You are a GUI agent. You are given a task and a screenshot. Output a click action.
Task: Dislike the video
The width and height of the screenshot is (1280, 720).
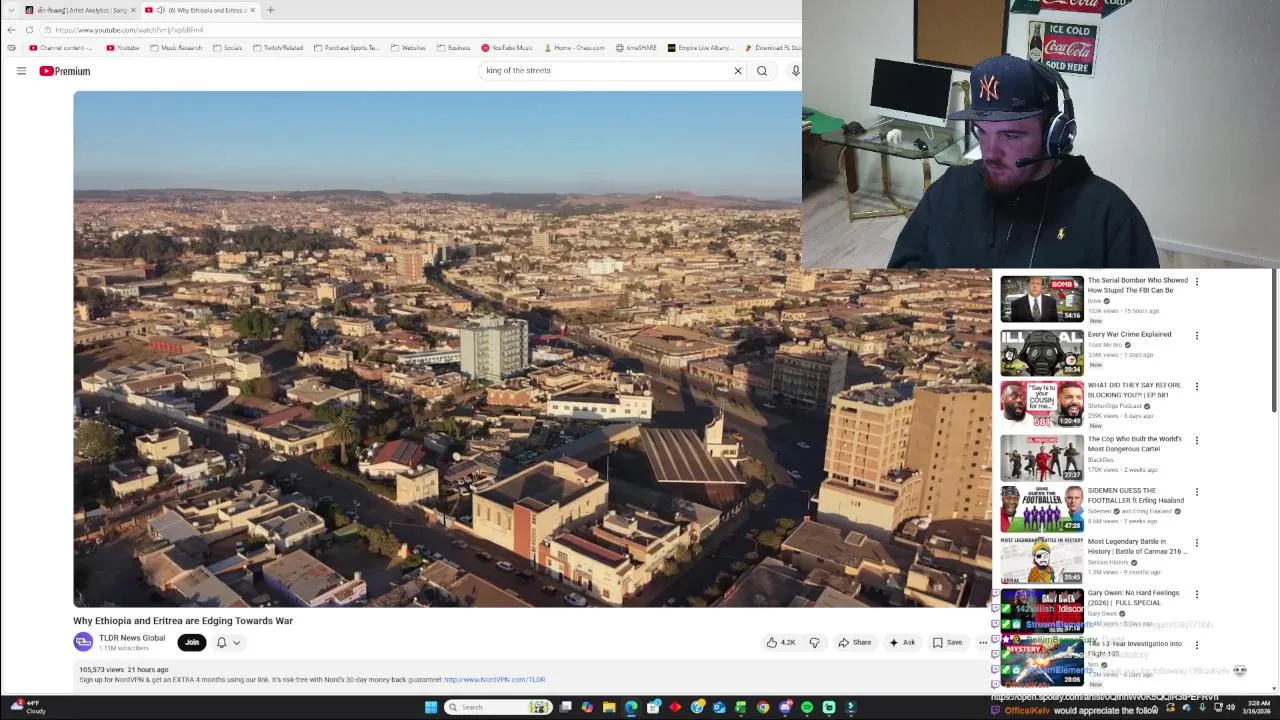coord(814,642)
